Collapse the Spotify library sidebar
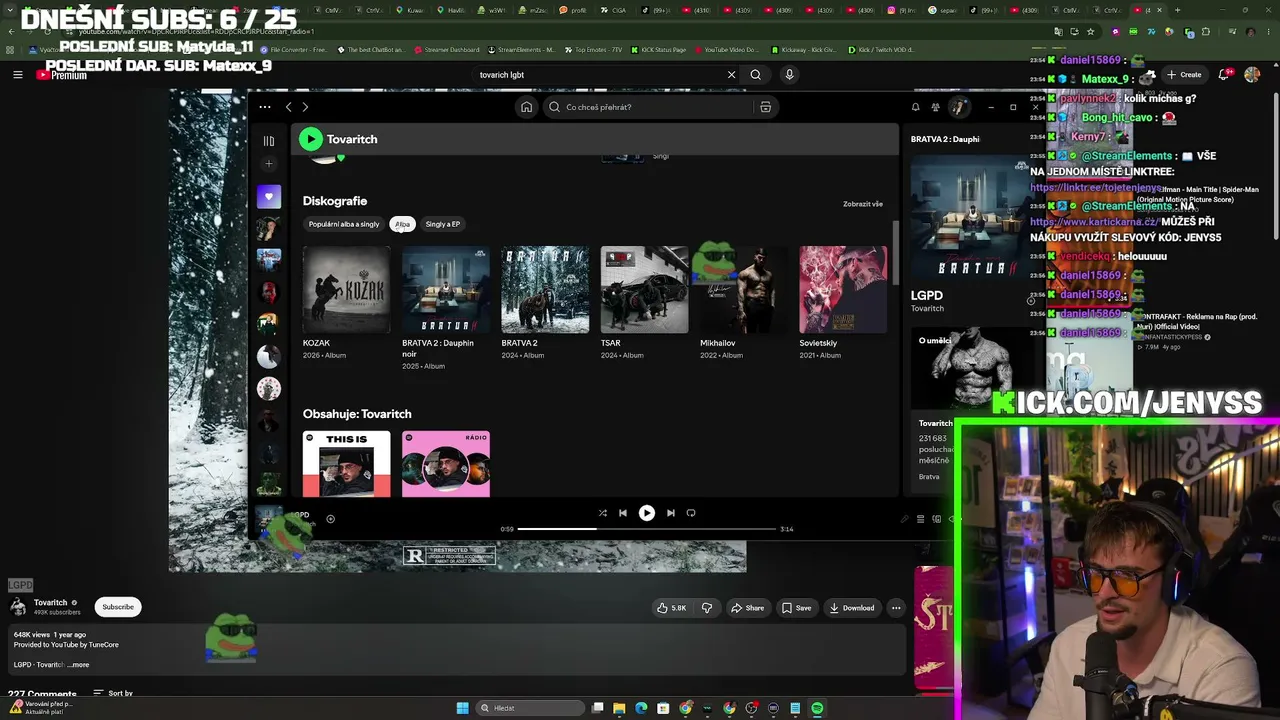1280x720 pixels. click(x=268, y=141)
